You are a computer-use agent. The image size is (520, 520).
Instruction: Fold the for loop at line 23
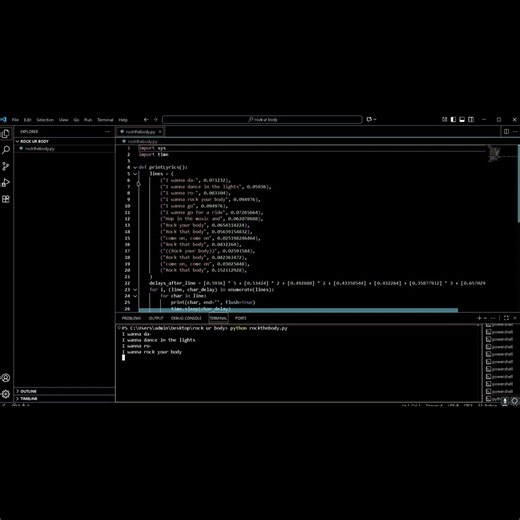(x=135, y=290)
